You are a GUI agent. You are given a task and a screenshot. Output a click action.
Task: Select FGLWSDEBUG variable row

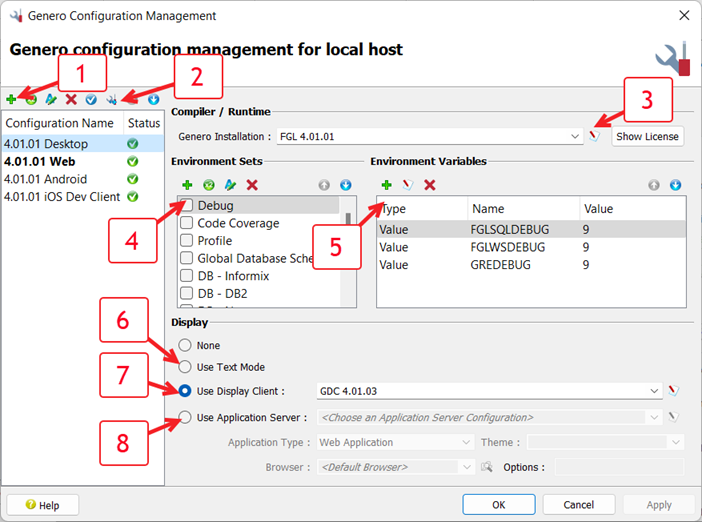point(531,247)
